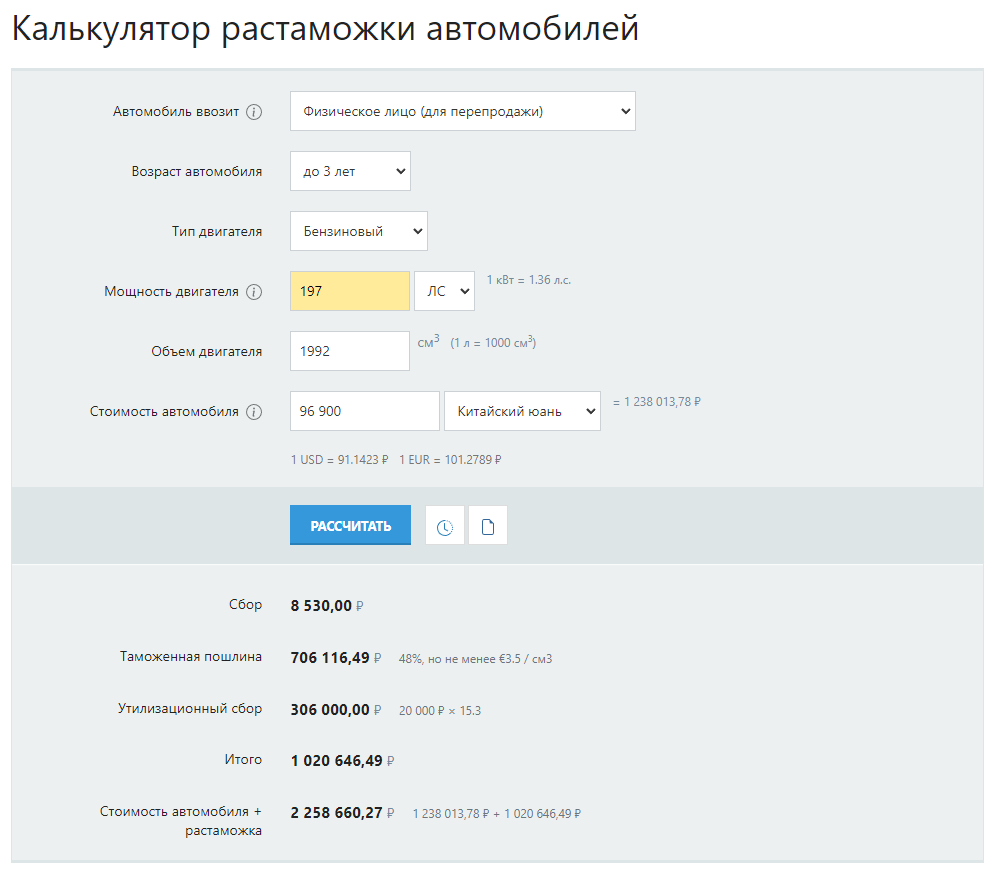Click the document icon next to history
Image resolution: width=1002 pixels, height=869 pixels.
point(488,526)
